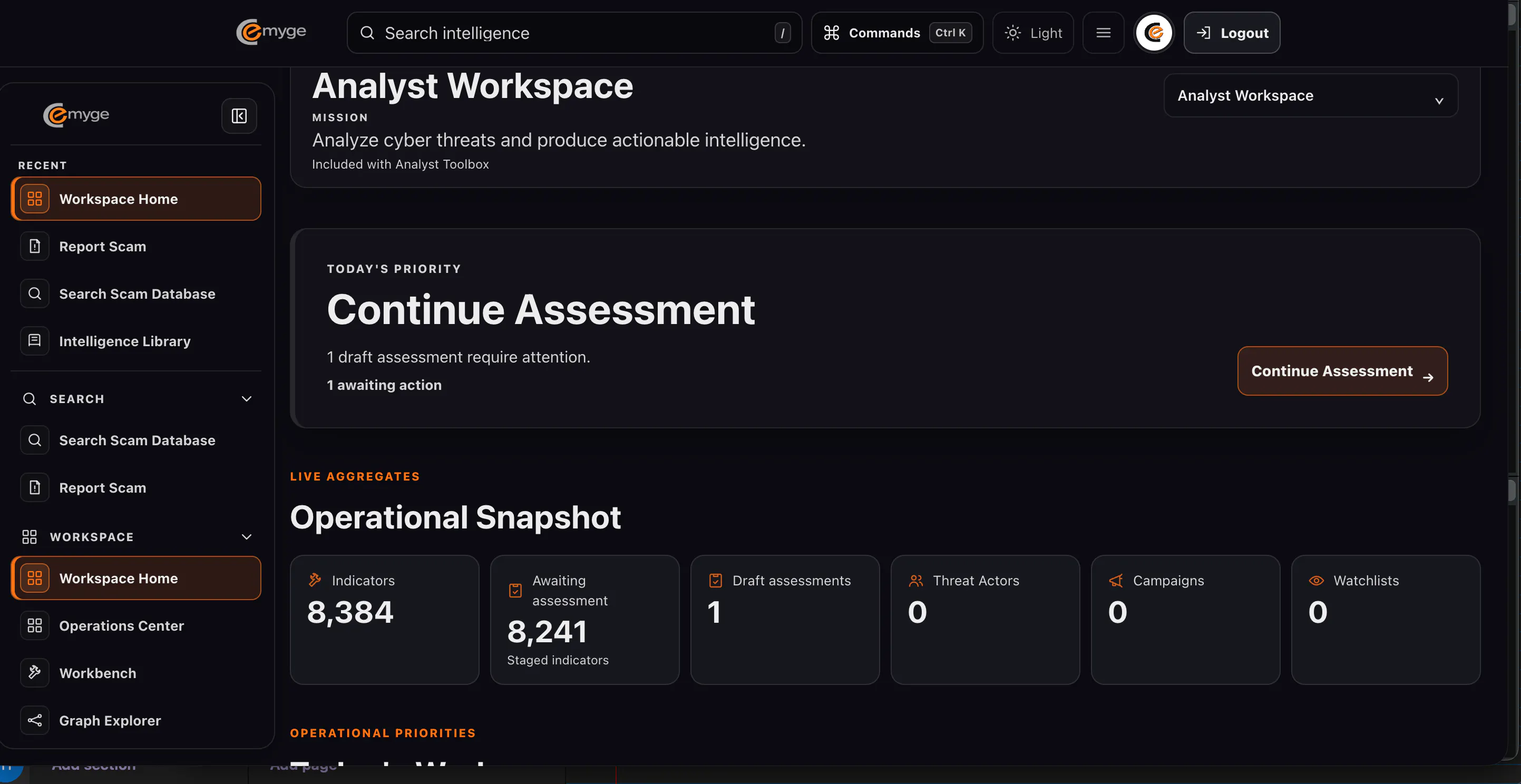Click the Emyge logo in header

tap(271, 32)
